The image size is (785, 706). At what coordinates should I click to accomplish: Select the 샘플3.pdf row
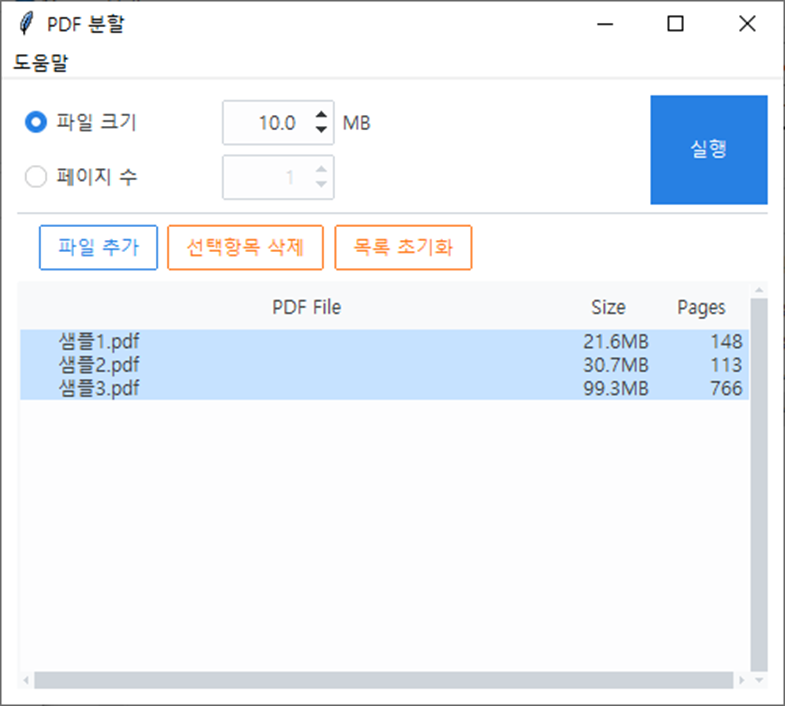(384, 389)
